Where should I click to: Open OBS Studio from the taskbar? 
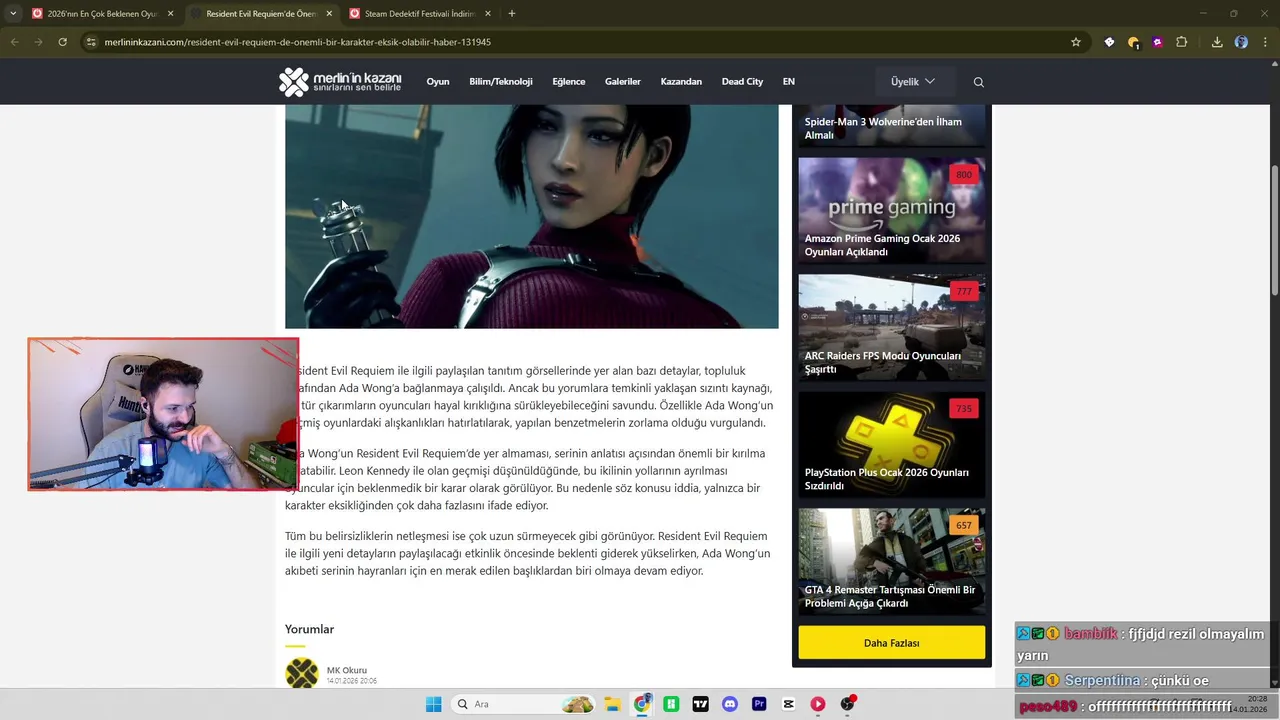[848, 704]
